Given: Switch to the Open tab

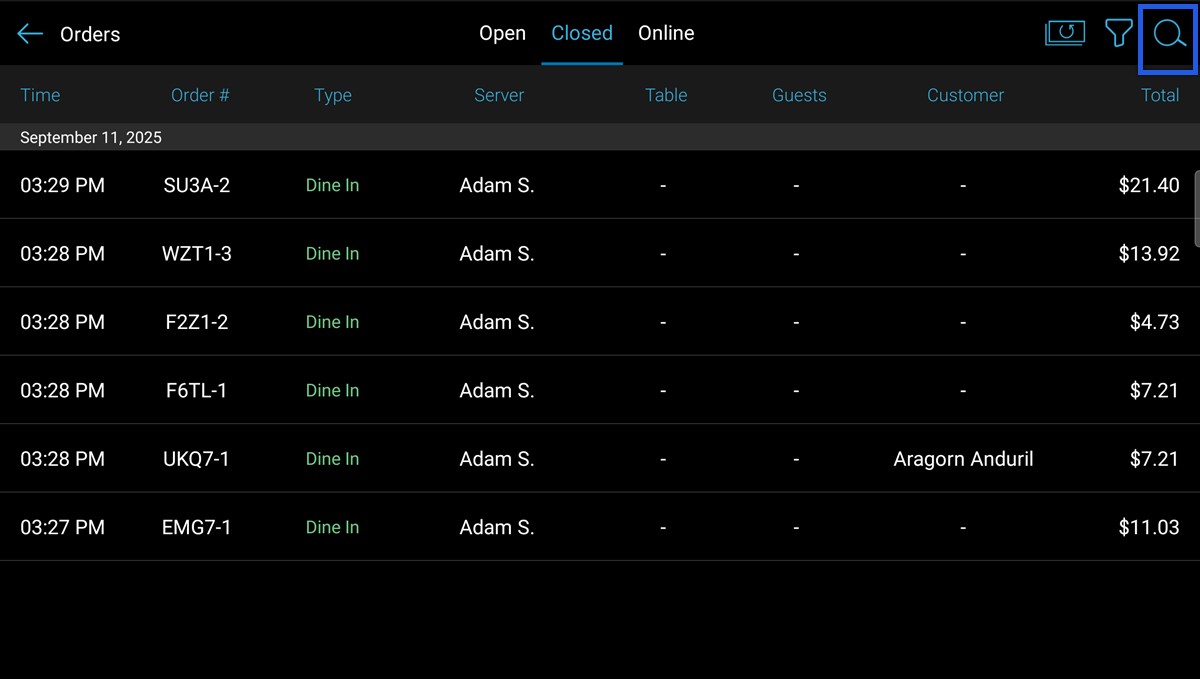Looking at the screenshot, I should point(502,33).
